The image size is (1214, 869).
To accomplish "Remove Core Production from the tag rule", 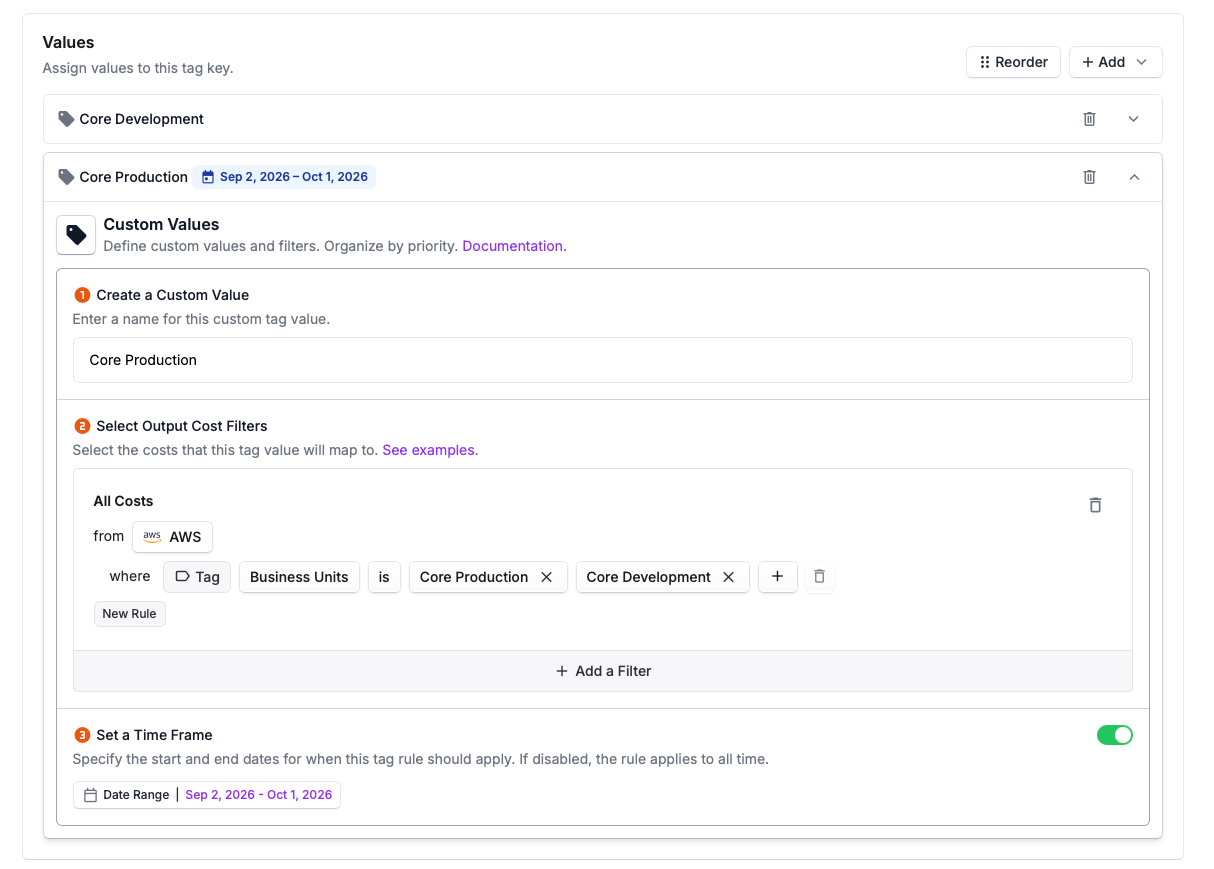I will (x=546, y=577).
